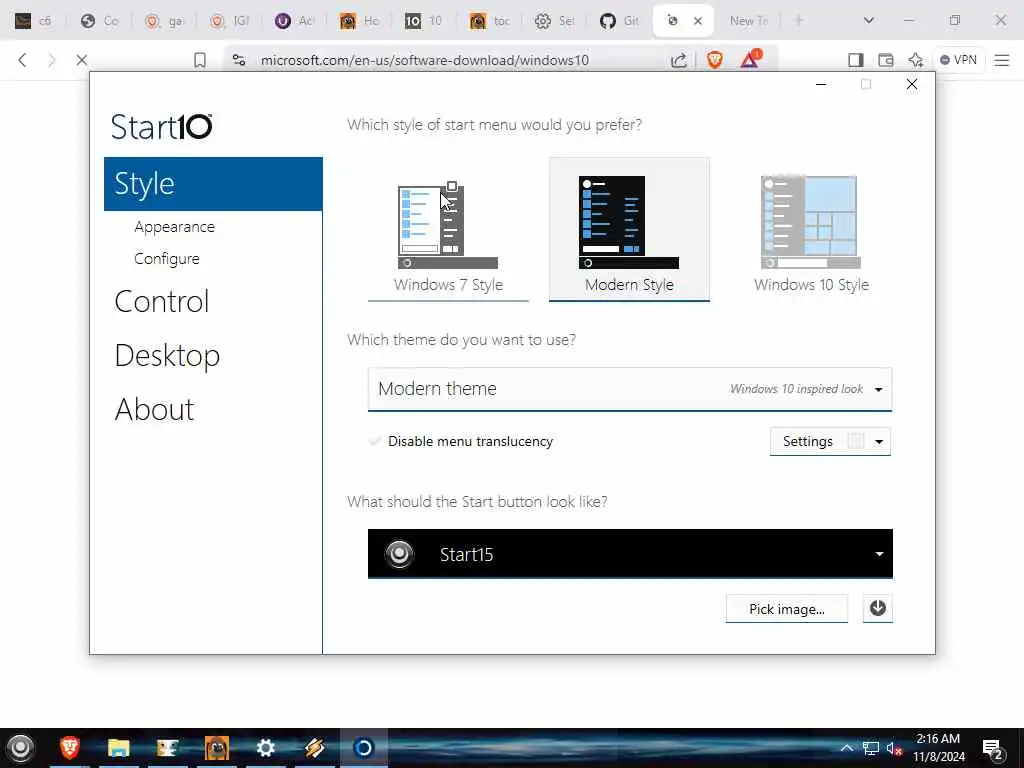Switch to the New Tab tab
This screenshot has height=768, width=1024.
749,21
